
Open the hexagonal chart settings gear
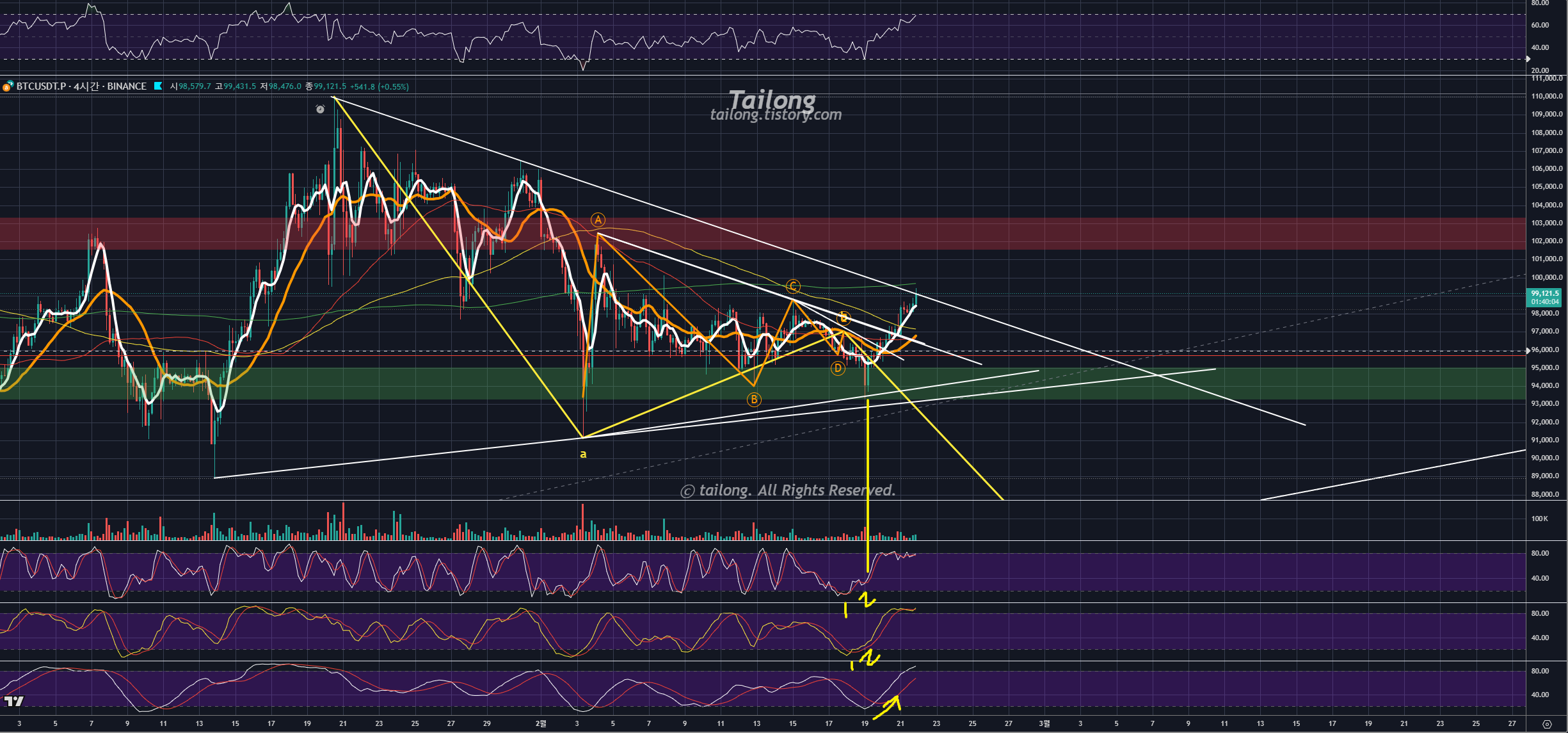(1547, 724)
